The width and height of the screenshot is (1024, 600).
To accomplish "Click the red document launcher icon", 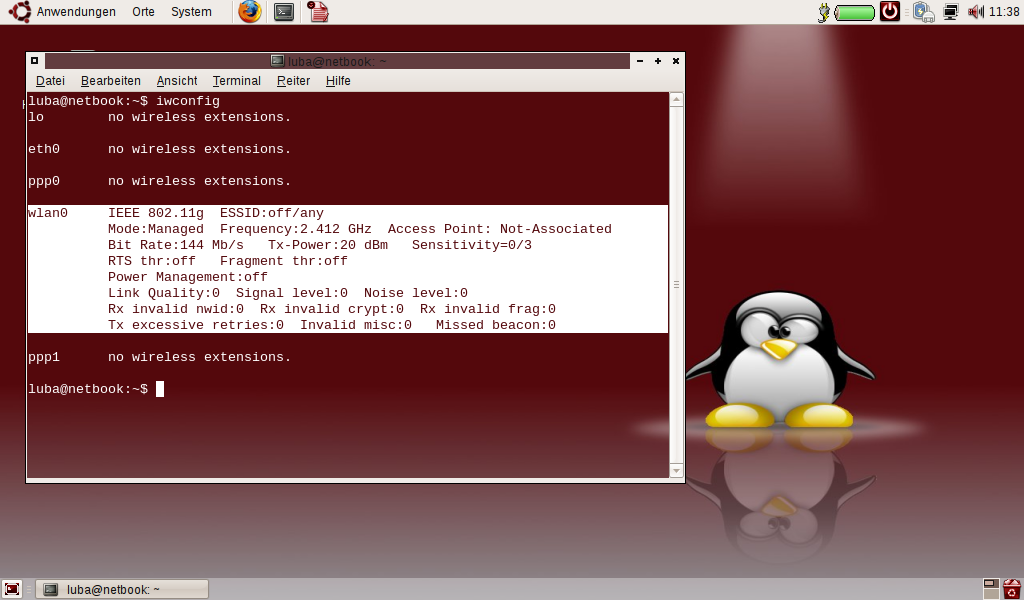I will coord(318,12).
